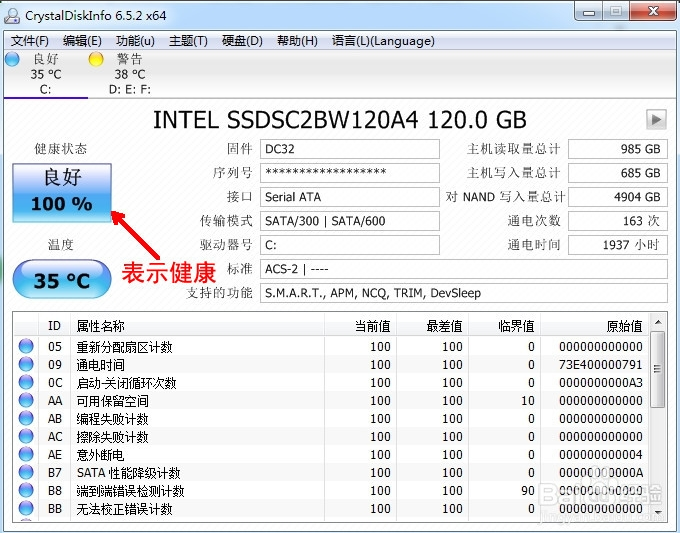Click raw value 0000000000A3
Viewport: 680px width, 533px height.
tap(601, 383)
